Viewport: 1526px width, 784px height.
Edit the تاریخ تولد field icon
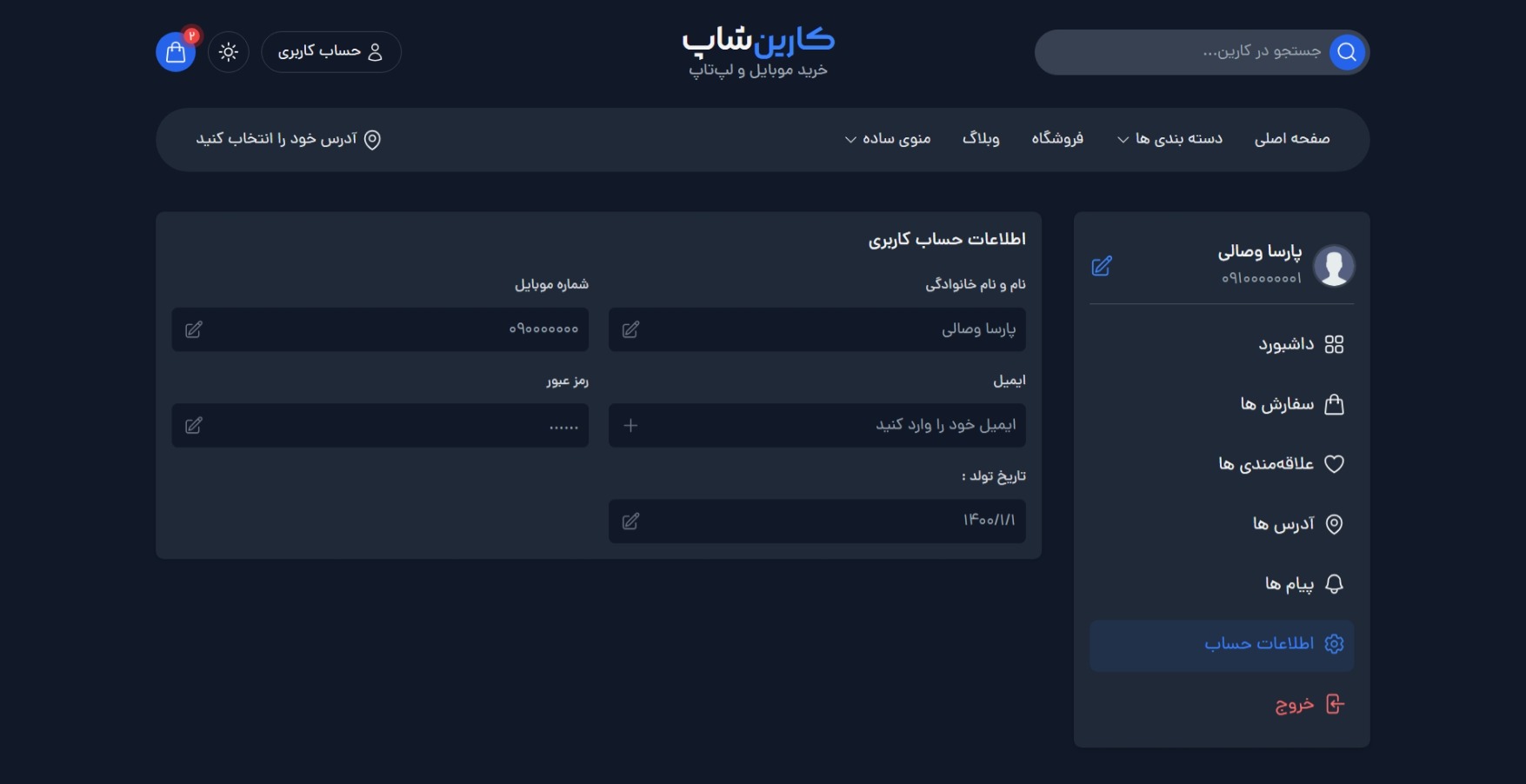point(631,522)
